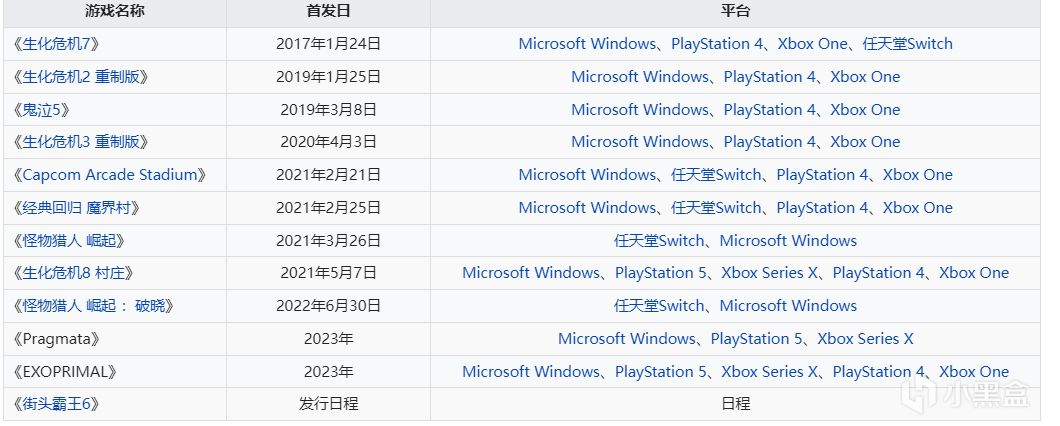Click the 《经典回归 魔界村》 title link
Viewport: 1060px width, 426px height.
(77, 208)
